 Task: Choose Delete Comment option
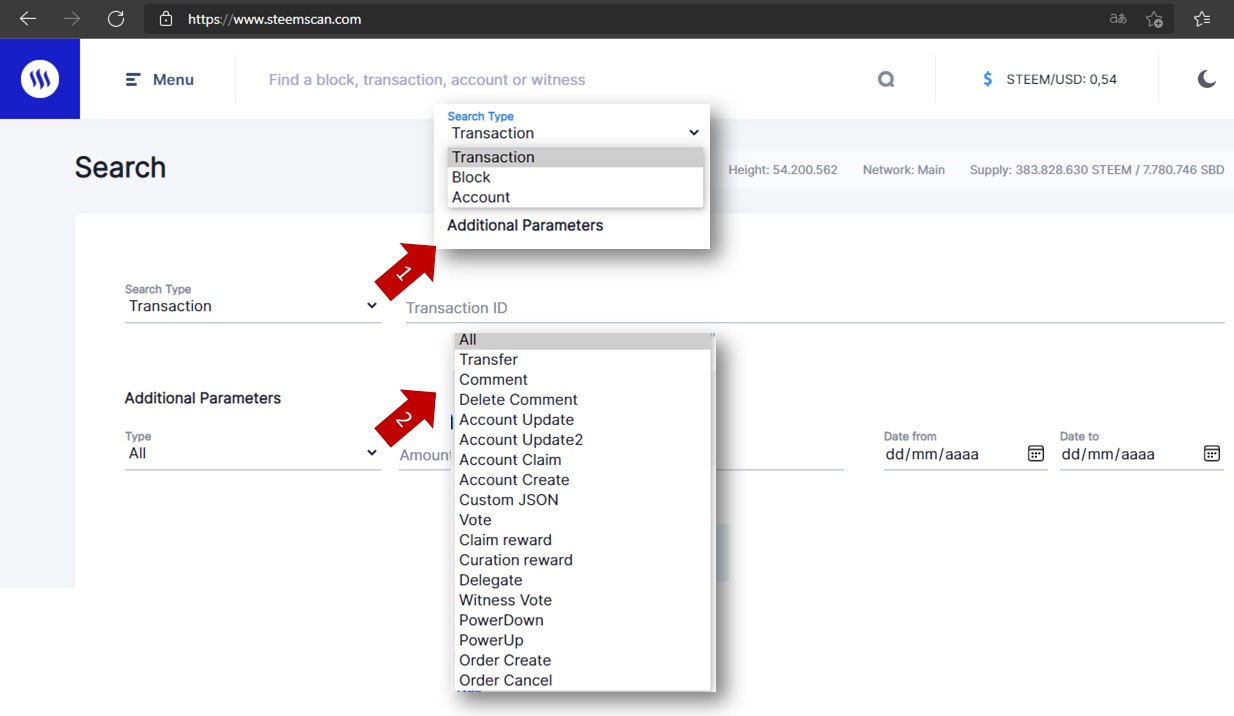583,400
